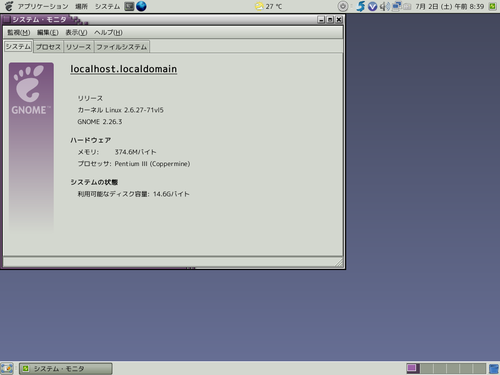Click the resize grip in window corner
This screenshot has height=375, width=500.
(x=339, y=262)
